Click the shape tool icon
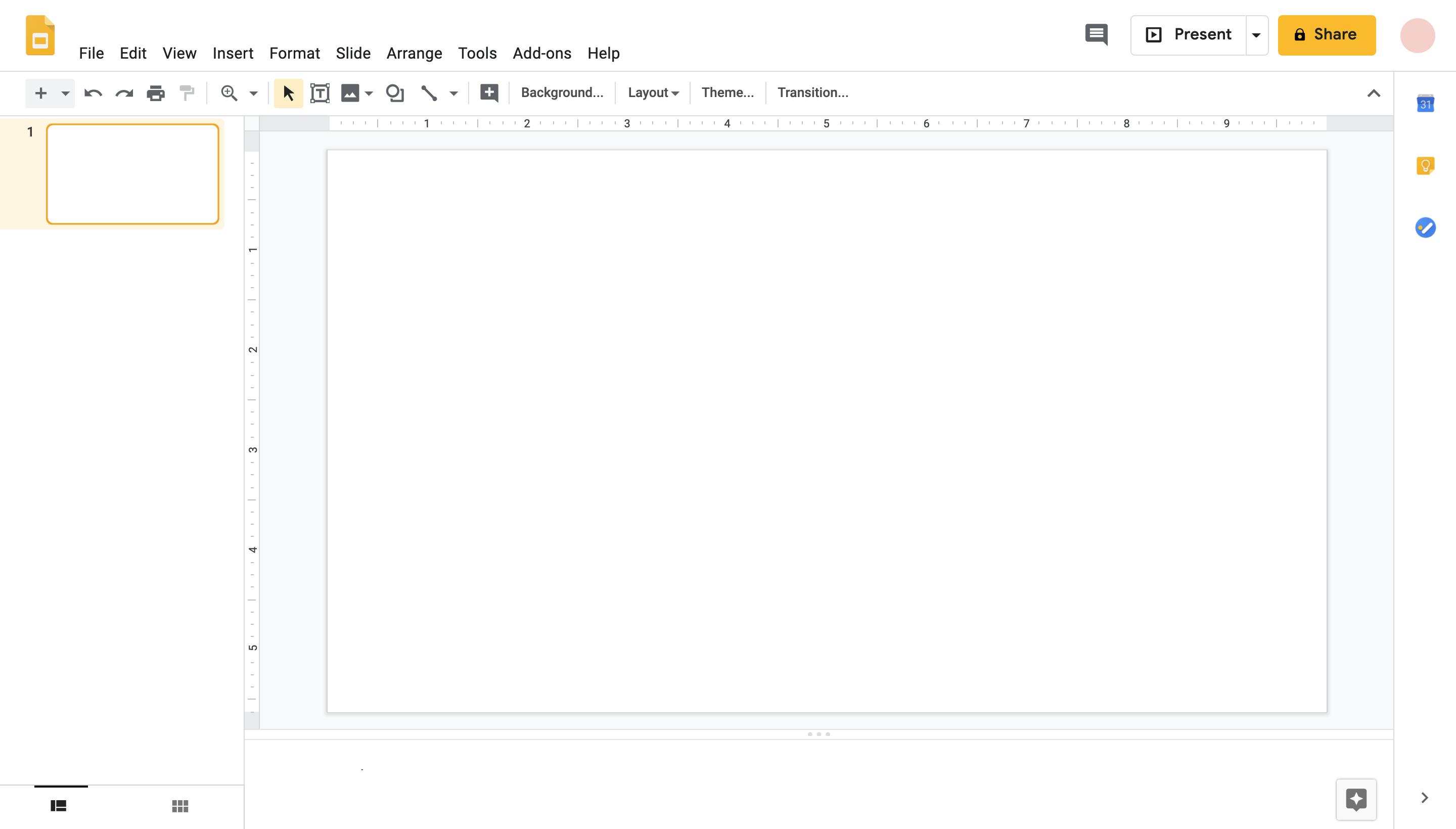The image size is (1456, 829). coord(395,93)
